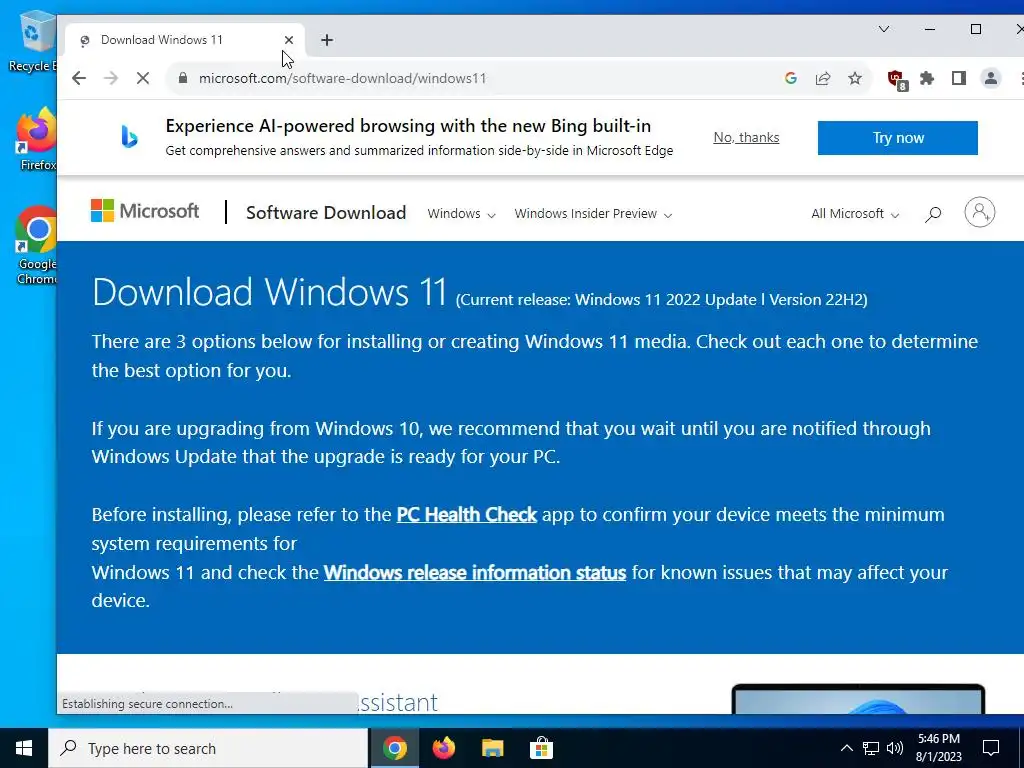View site security lock information
The image size is (1024, 768).
tap(183, 78)
